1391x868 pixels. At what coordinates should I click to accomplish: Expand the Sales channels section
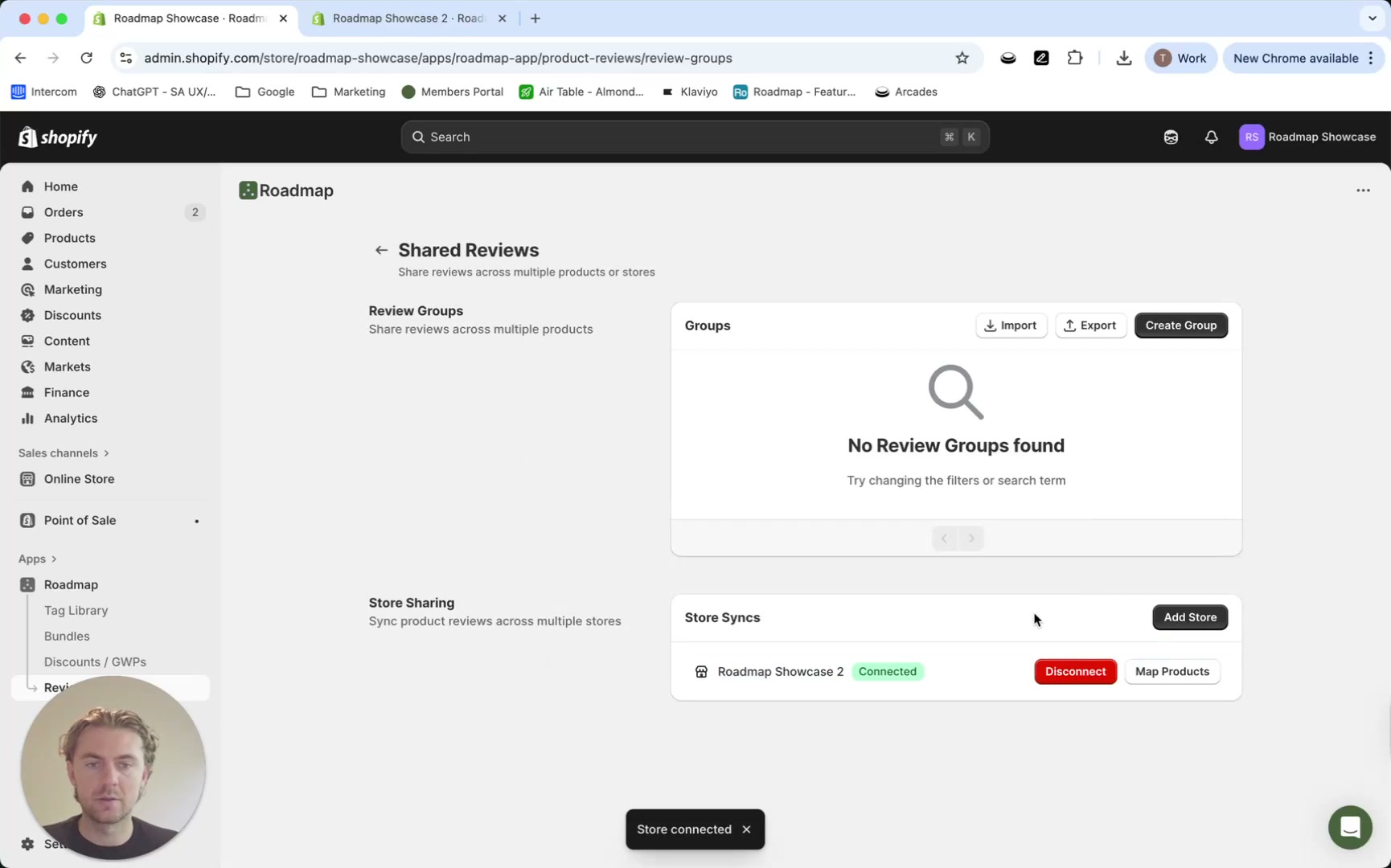point(105,452)
